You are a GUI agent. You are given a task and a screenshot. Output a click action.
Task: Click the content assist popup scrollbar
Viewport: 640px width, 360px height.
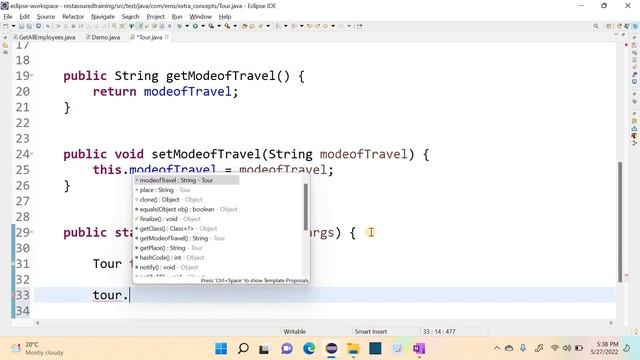click(306, 207)
